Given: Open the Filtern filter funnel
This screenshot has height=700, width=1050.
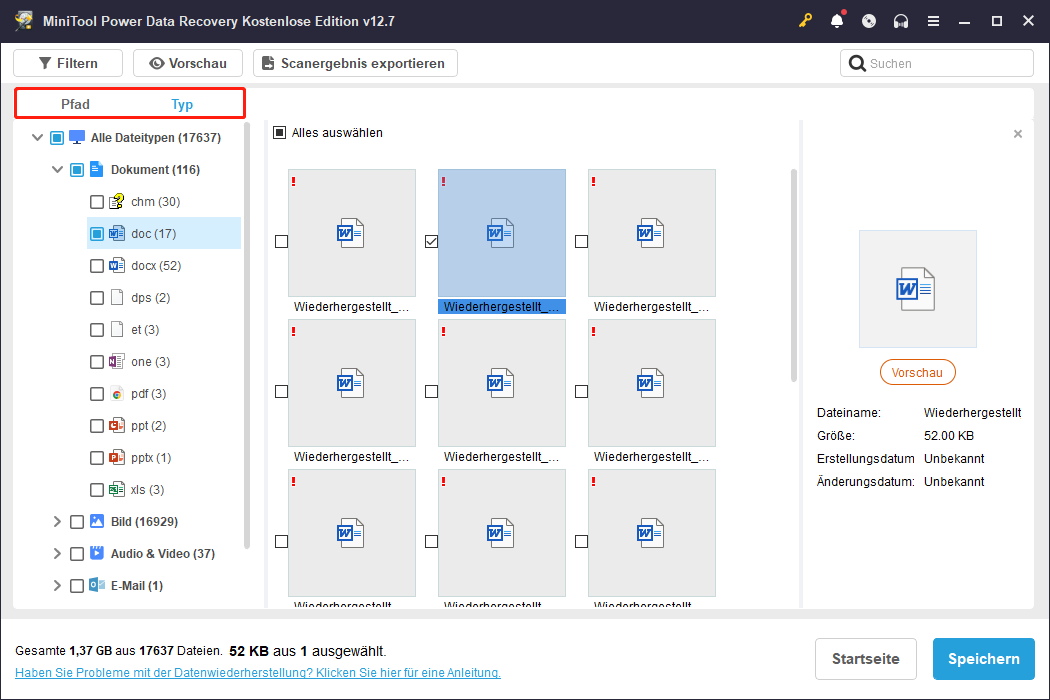Looking at the screenshot, I should [x=45, y=62].
